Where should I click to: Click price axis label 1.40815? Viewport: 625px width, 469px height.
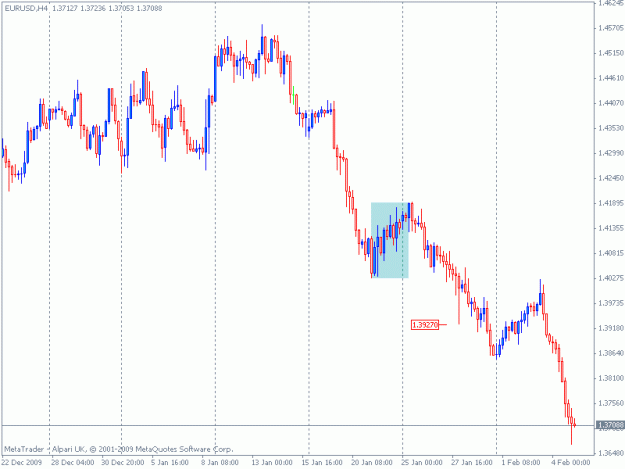[x=611, y=253]
